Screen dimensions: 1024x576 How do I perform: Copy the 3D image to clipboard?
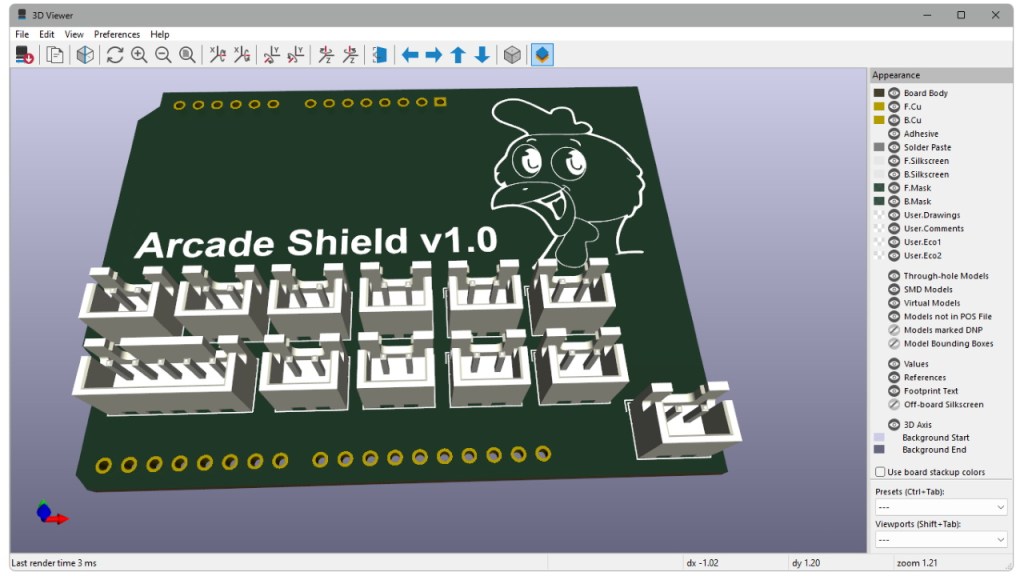pos(55,55)
